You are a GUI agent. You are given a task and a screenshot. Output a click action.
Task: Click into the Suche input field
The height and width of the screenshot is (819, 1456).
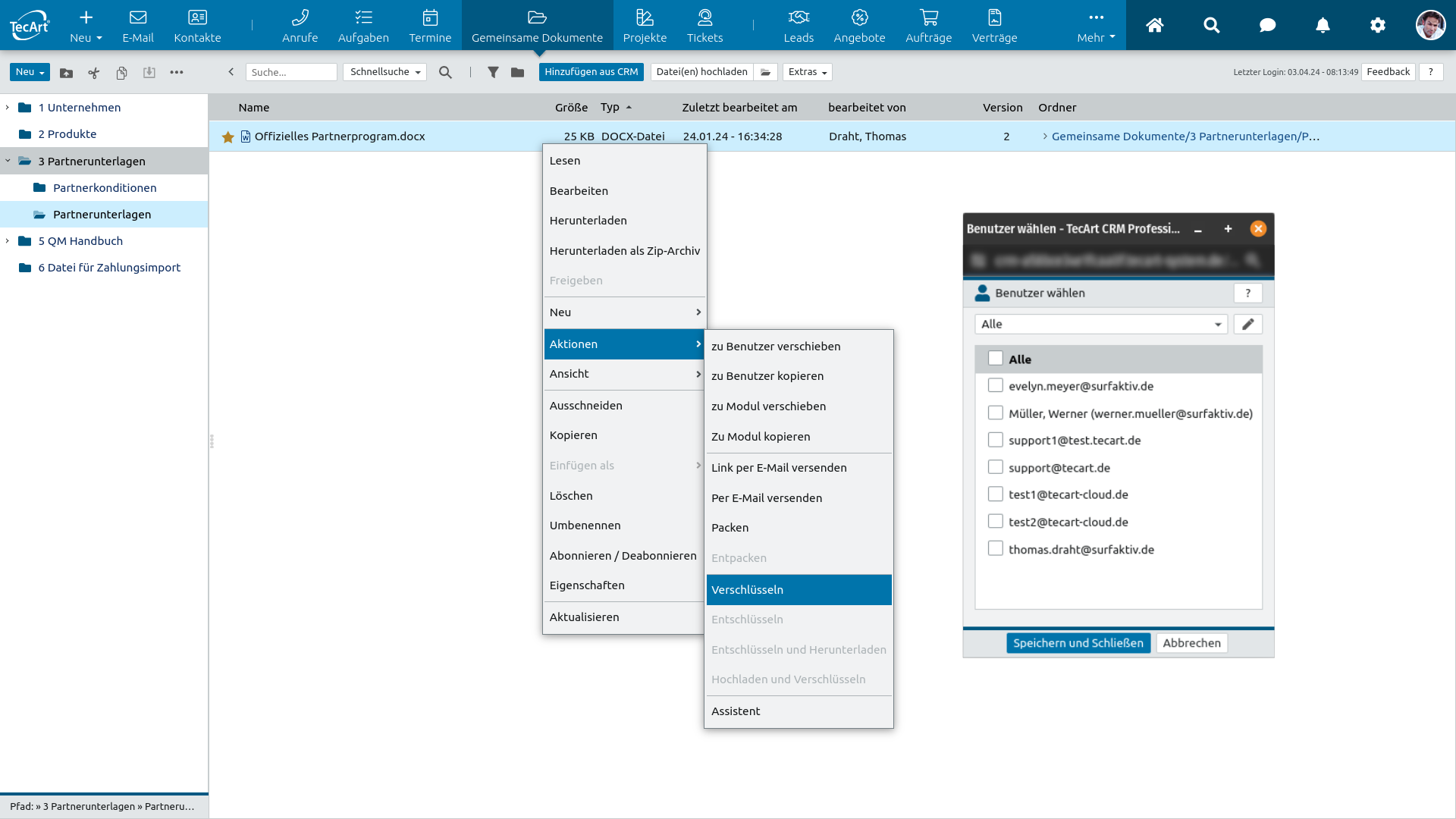pyautogui.click(x=291, y=73)
